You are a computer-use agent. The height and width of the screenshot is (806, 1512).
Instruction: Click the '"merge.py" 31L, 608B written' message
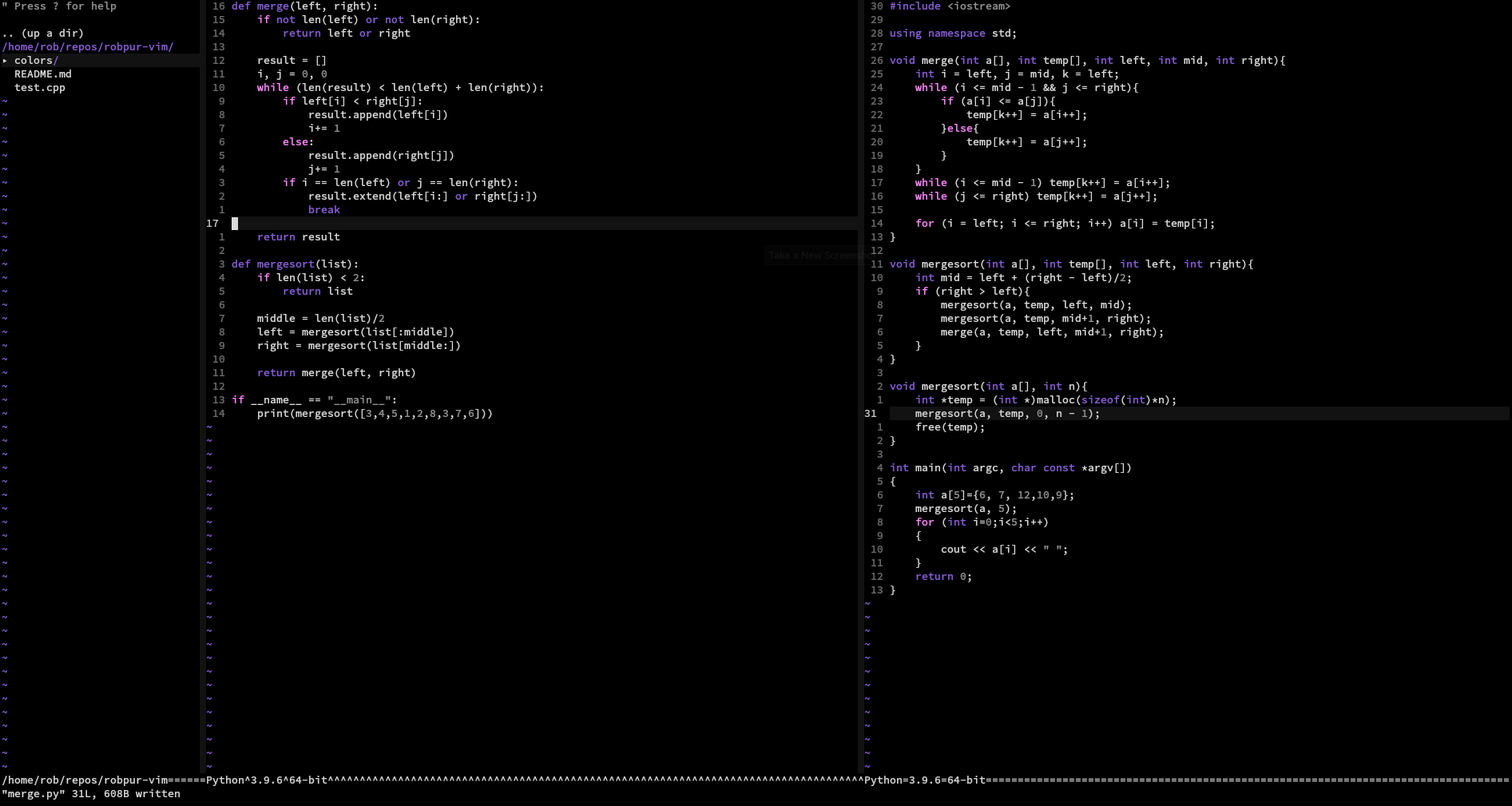tap(91, 794)
